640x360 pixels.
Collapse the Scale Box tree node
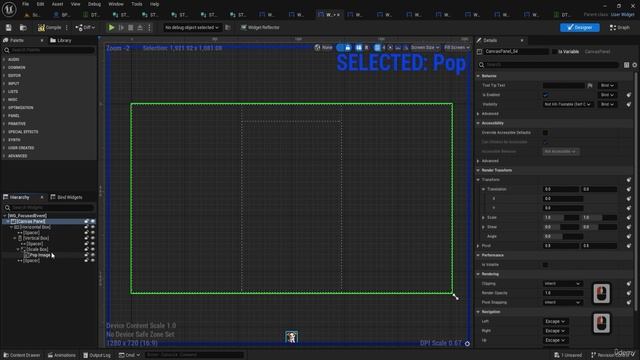18,249
